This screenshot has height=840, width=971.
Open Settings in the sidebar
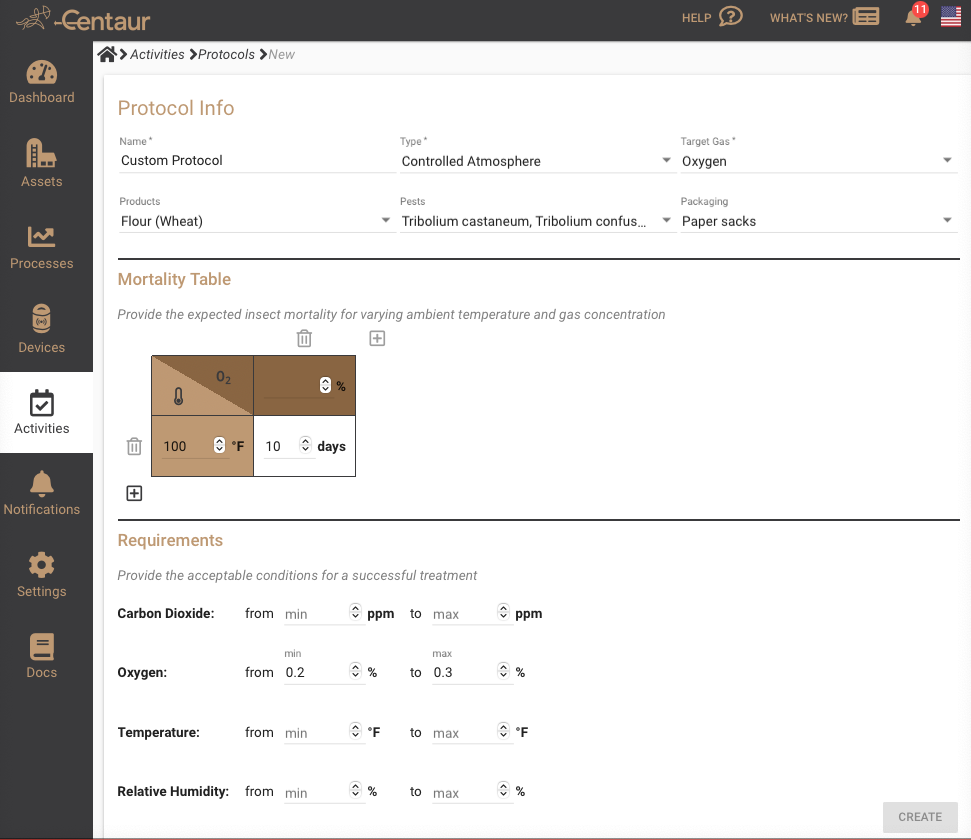point(42,575)
